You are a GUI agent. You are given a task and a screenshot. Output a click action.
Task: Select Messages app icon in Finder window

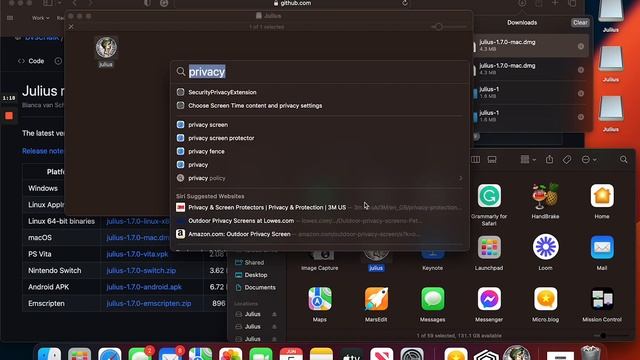433,299
